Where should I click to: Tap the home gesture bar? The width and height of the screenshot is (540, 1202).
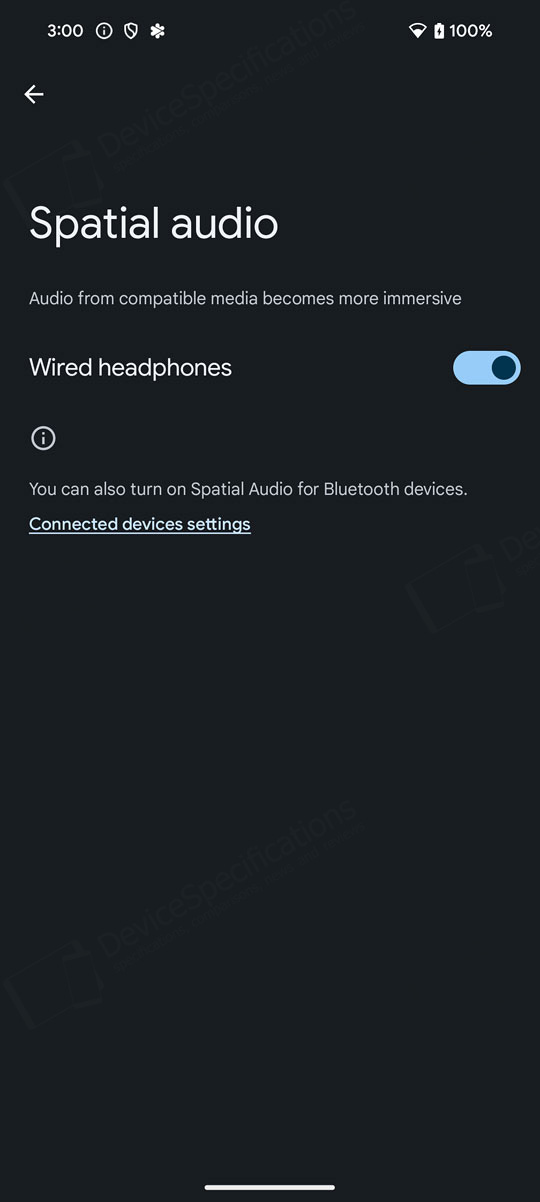pyautogui.click(x=270, y=1187)
